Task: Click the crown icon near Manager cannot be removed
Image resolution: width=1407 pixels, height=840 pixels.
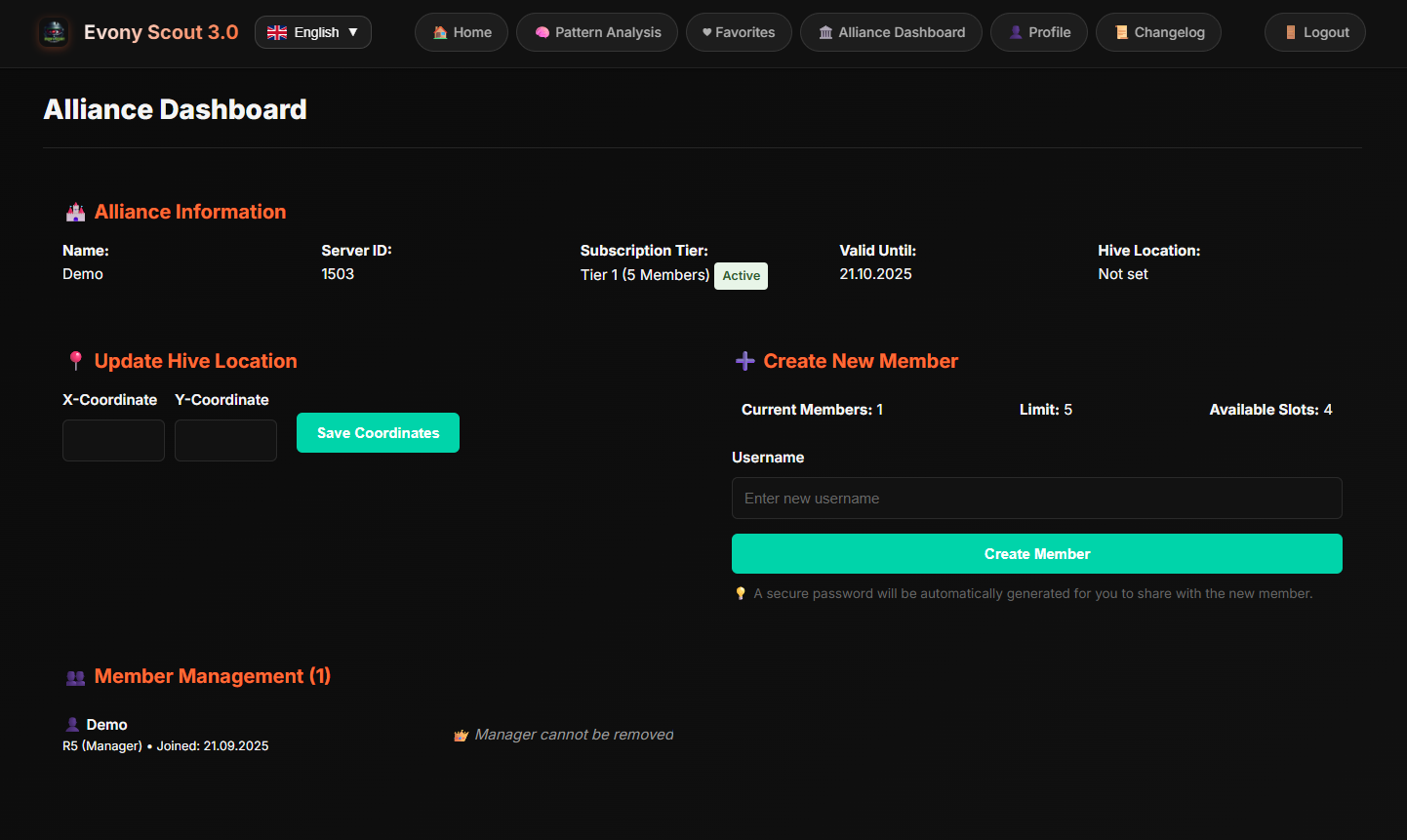Action: (460, 735)
